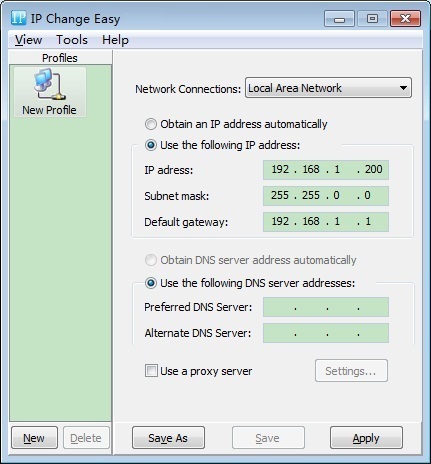Click the Subnet mask input field
The image size is (431, 464).
(326, 196)
